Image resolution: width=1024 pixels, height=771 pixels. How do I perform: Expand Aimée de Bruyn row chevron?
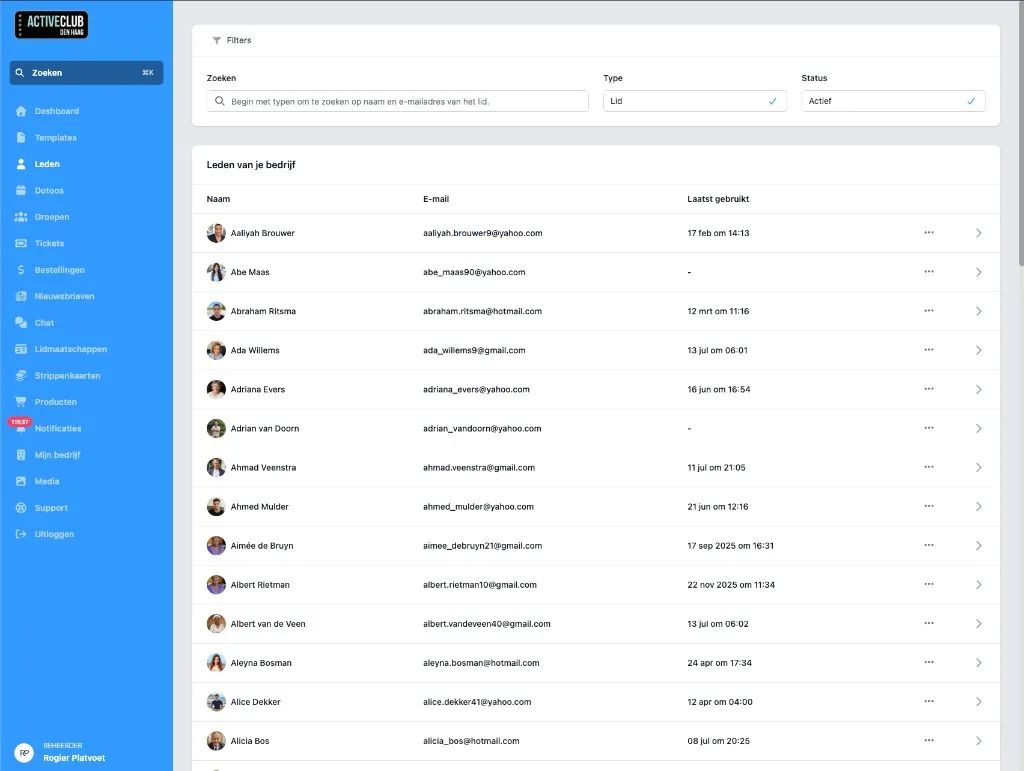pyautogui.click(x=978, y=546)
